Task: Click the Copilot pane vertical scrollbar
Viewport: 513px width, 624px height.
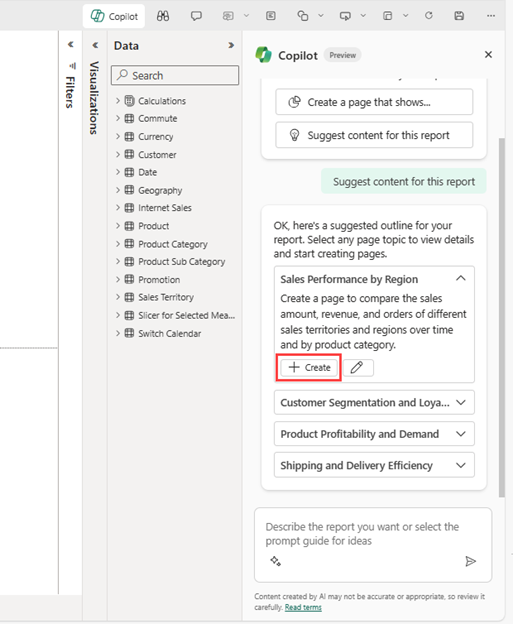Action: 502,317
